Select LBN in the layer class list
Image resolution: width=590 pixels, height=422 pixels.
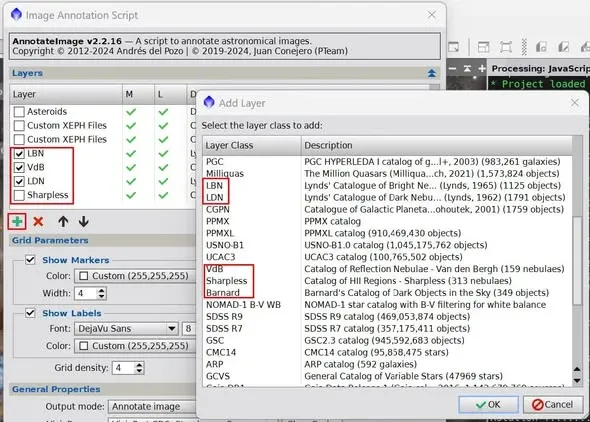point(214,186)
